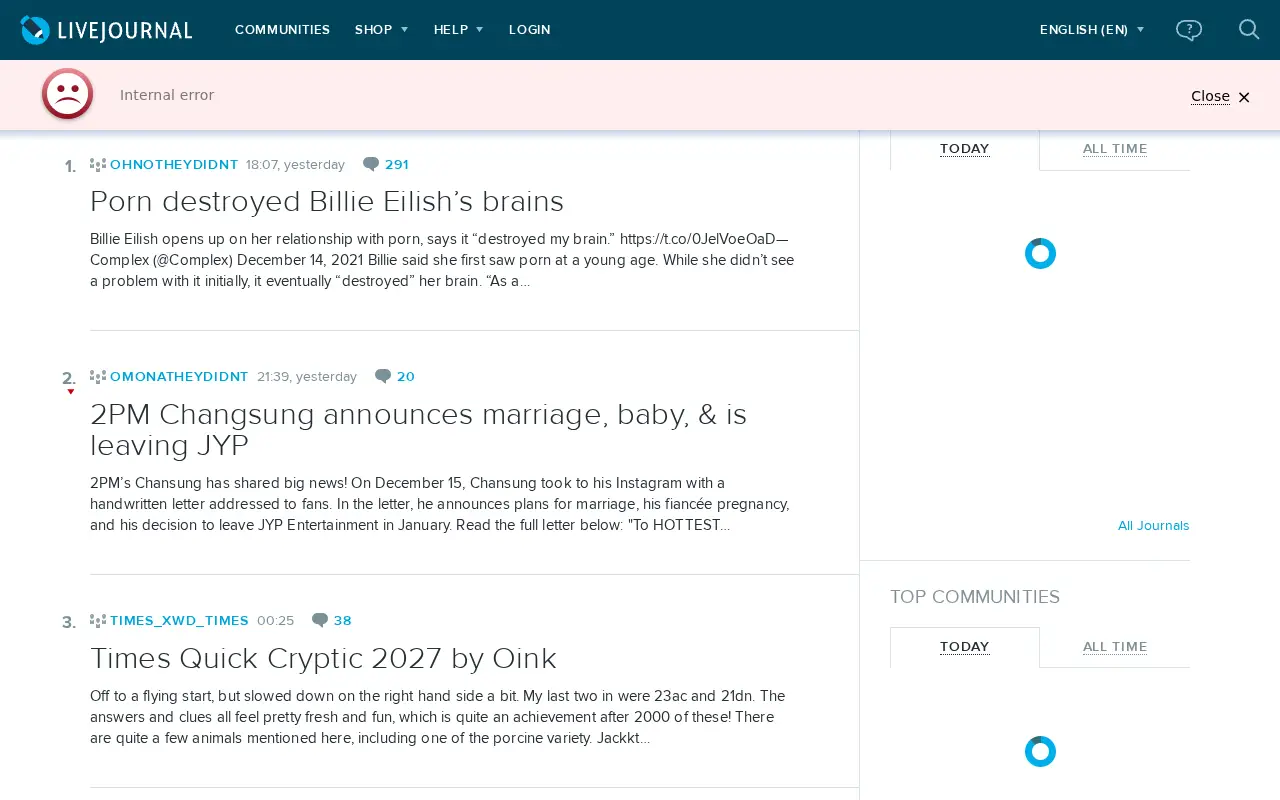The image size is (1280, 800).
Task: Open the 38 comments bubble icon
Action: tap(320, 621)
